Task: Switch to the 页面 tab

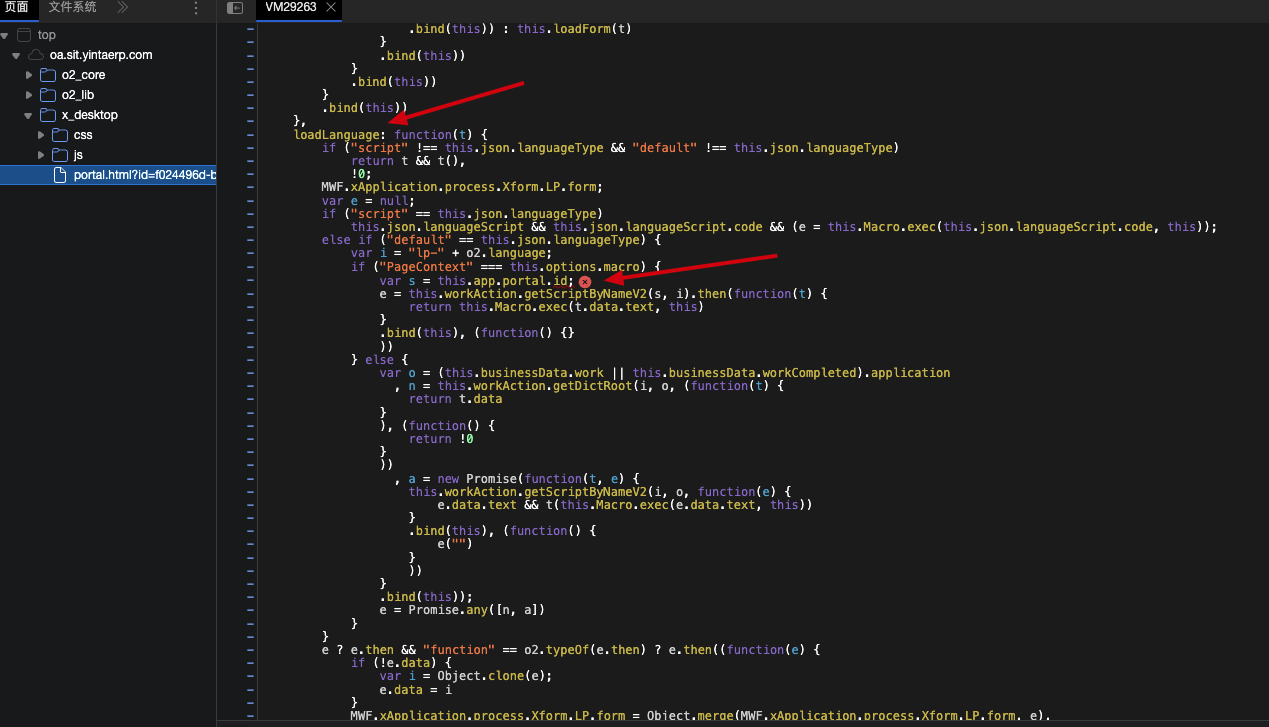Action: tap(17, 8)
